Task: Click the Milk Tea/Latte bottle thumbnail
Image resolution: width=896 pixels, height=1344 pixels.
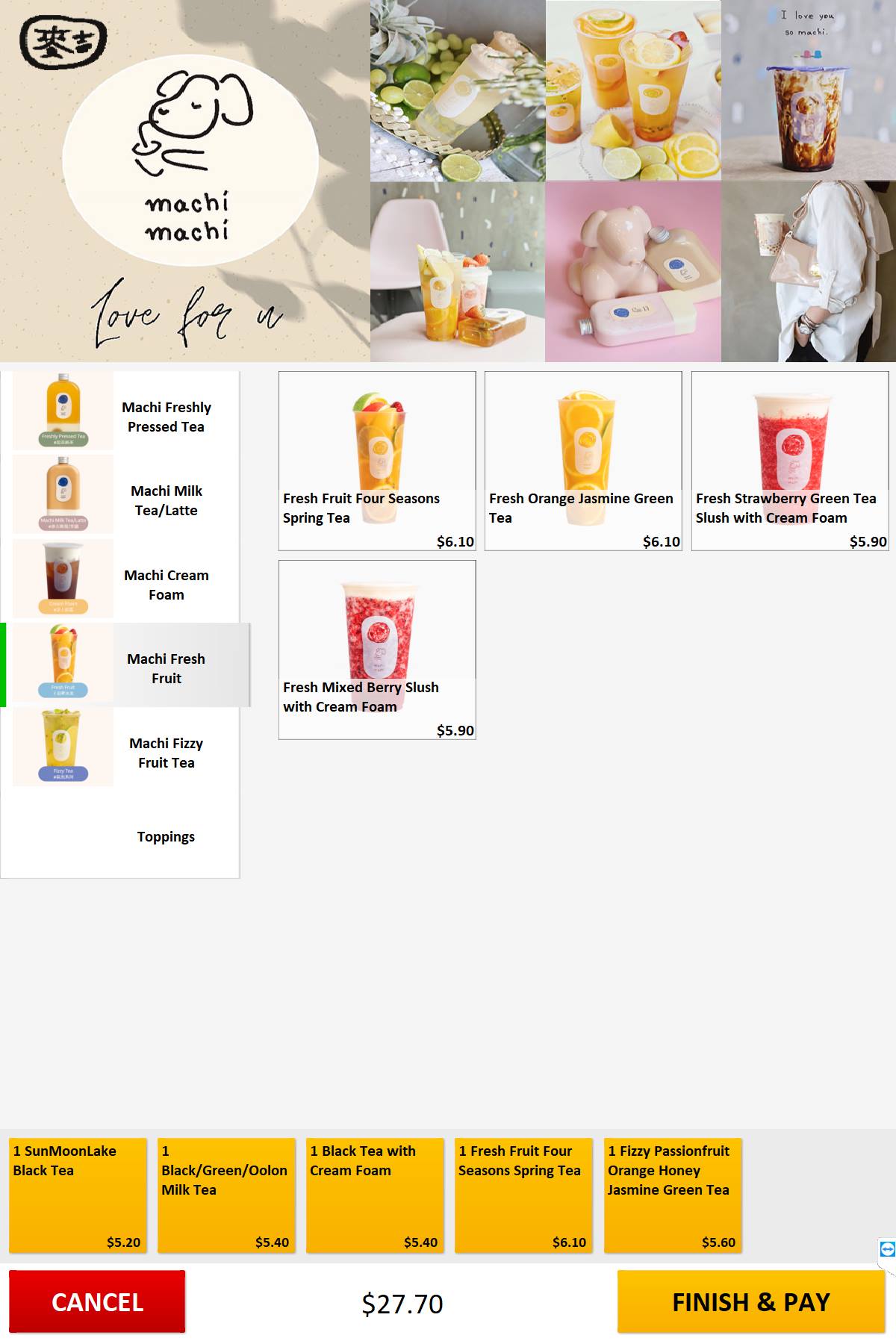Action: pos(63,494)
